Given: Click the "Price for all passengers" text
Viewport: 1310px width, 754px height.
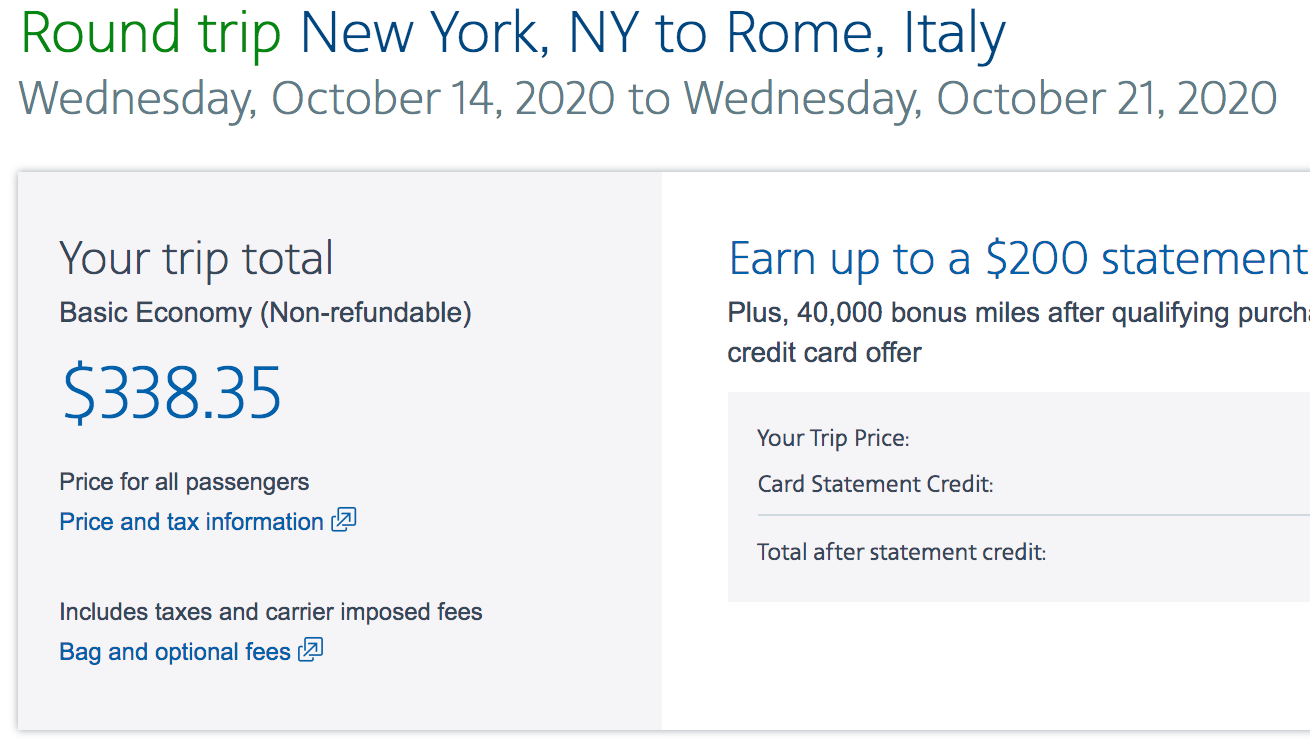Looking at the screenshot, I should point(184,482).
